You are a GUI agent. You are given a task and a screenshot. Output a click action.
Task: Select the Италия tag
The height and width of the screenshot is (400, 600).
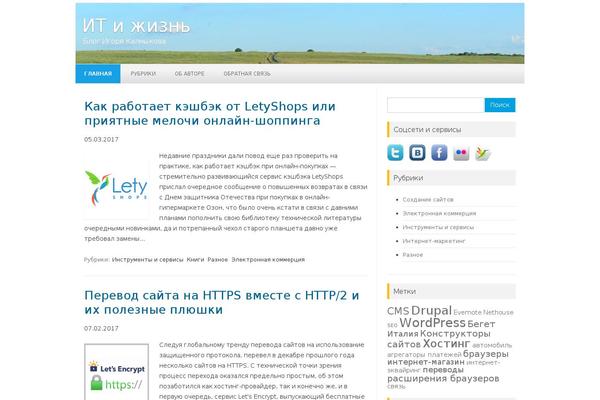[403, 334]
